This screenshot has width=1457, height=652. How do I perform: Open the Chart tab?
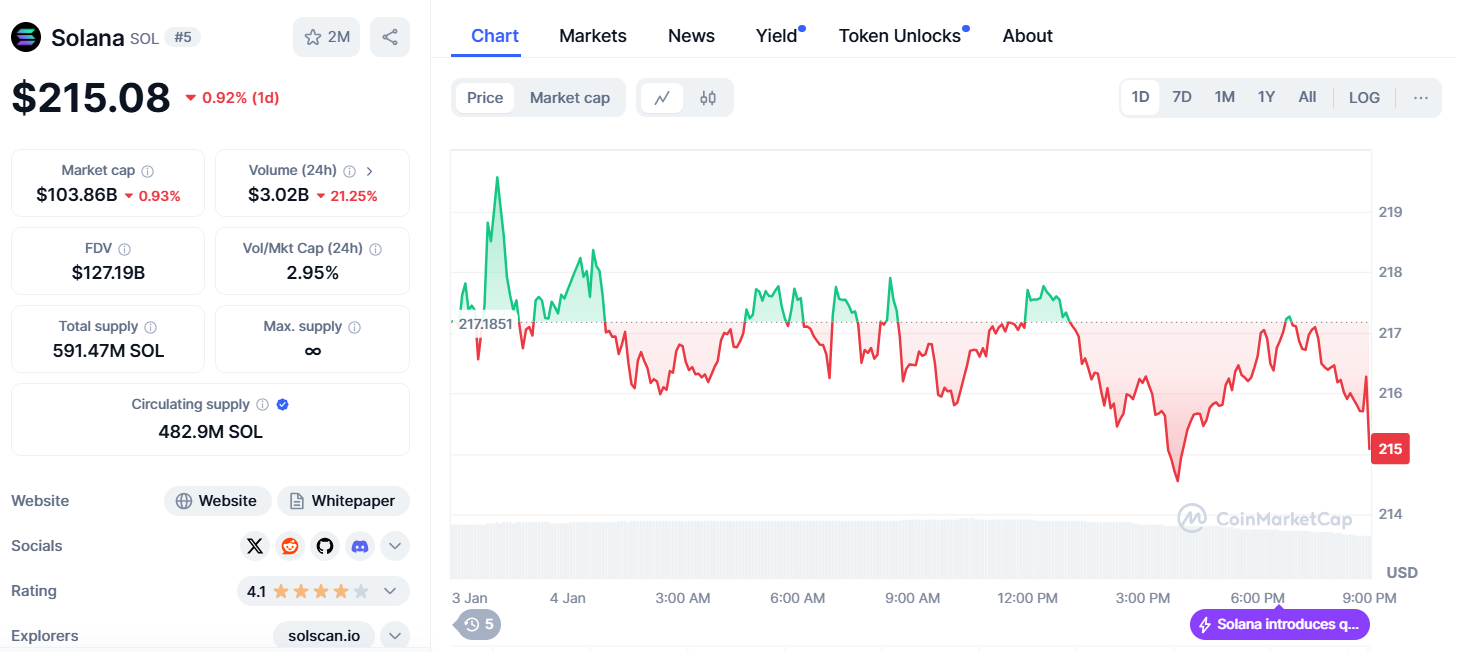(x=495, y=36)
